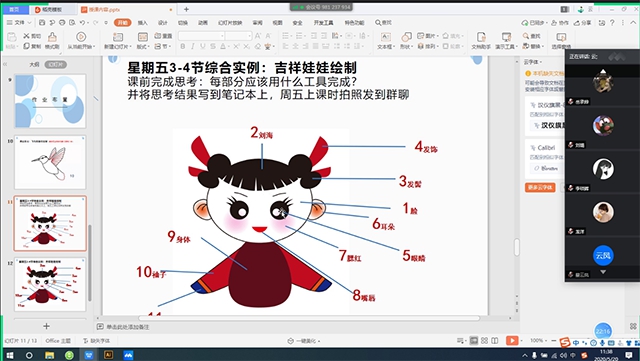Click the Copy (复制) icon

(x=27, y=46)
